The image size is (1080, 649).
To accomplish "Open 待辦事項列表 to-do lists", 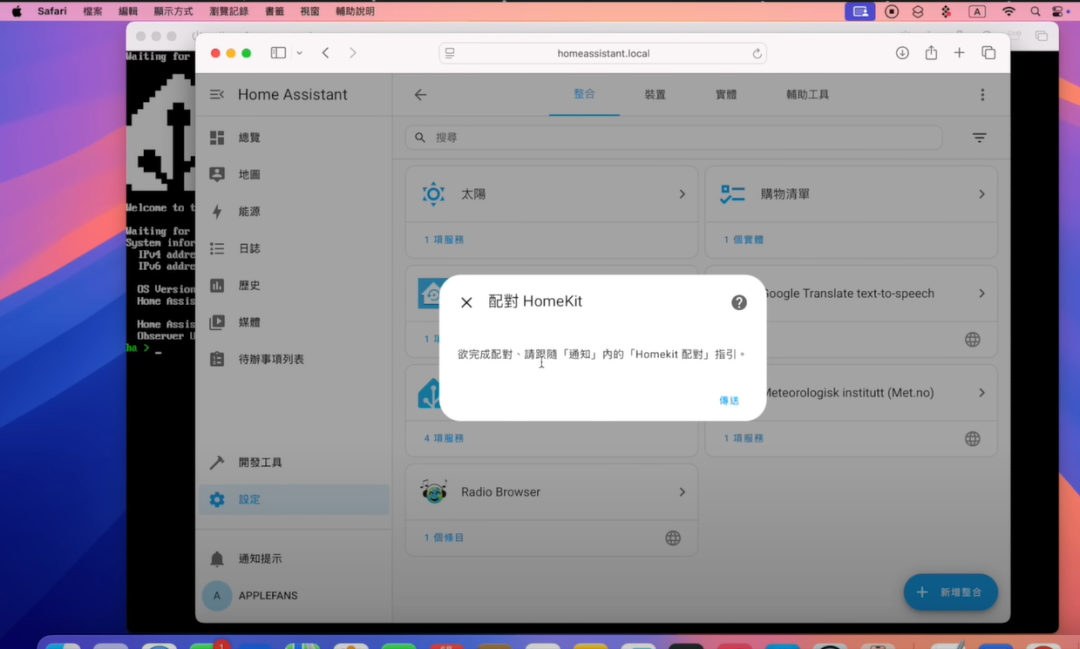I will click(294, 359).
